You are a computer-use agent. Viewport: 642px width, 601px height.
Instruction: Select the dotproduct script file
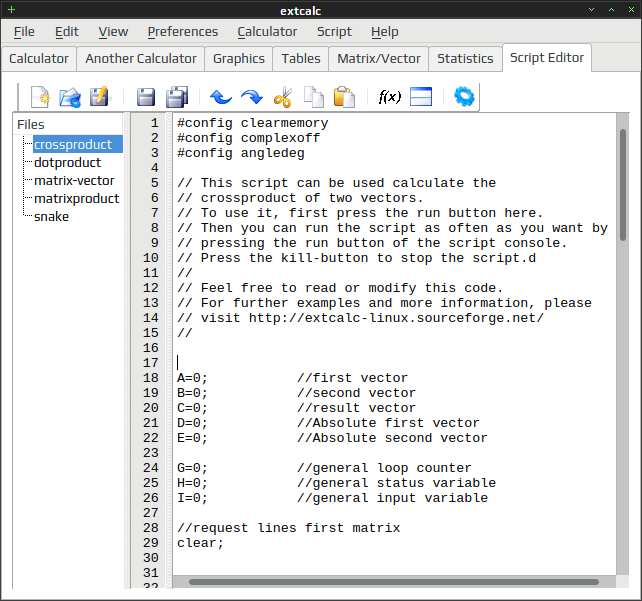(x=67, y=163)
